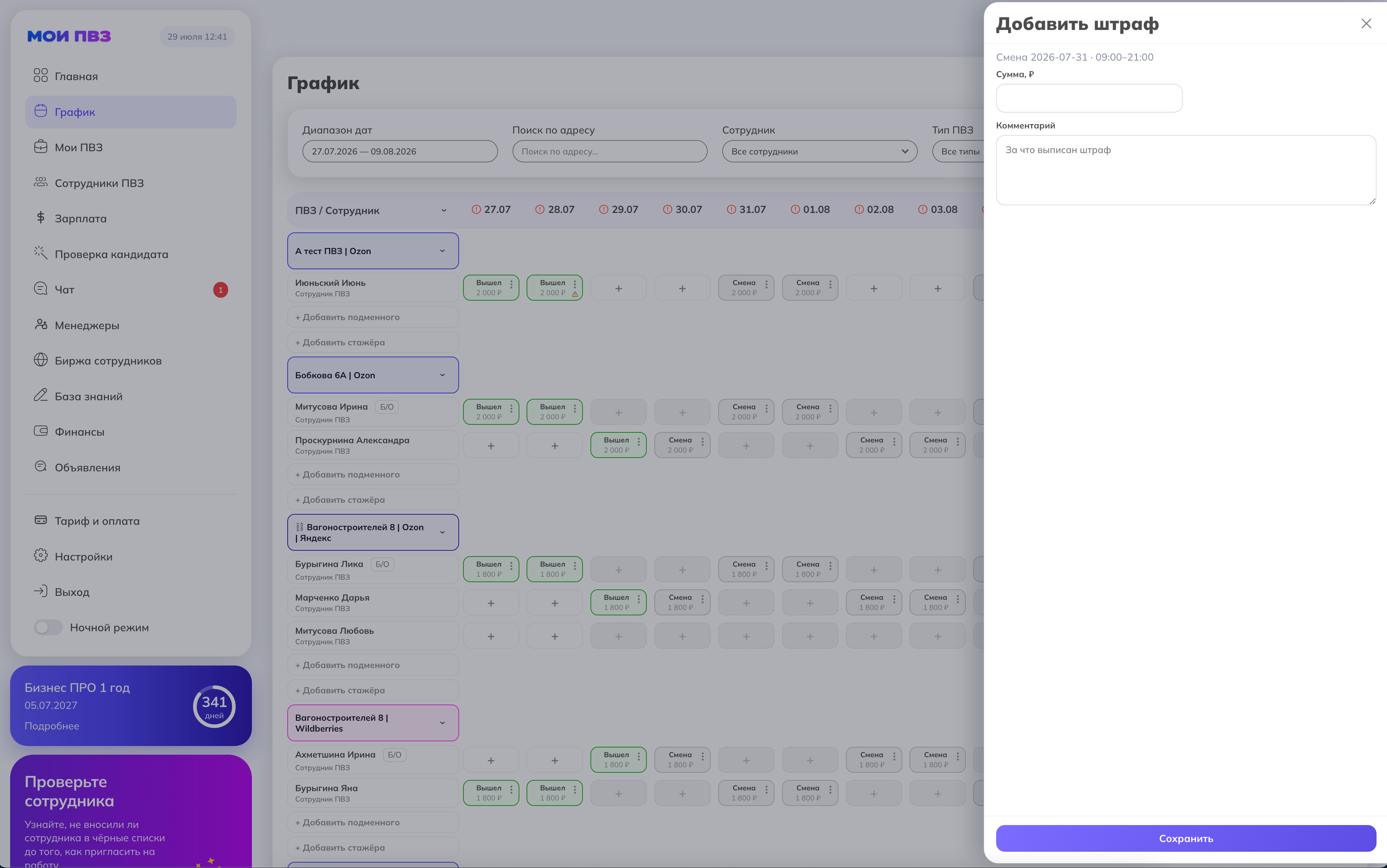Click the Финансы wallet icon
Screen dimensions: 1387x868
[40, 431]
